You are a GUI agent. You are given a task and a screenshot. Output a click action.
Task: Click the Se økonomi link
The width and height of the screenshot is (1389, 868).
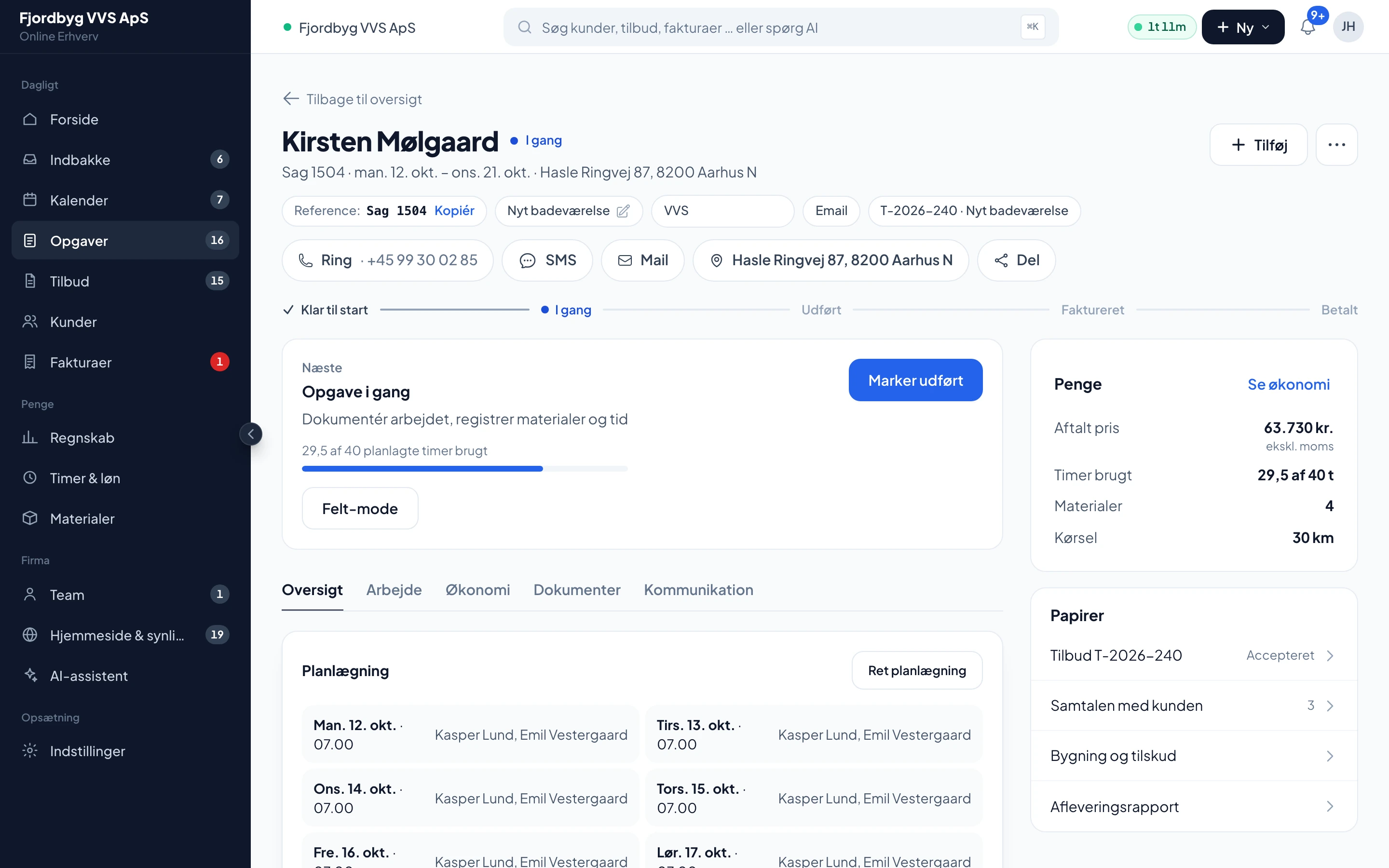pyautogui.click(x=1289, y=384)
